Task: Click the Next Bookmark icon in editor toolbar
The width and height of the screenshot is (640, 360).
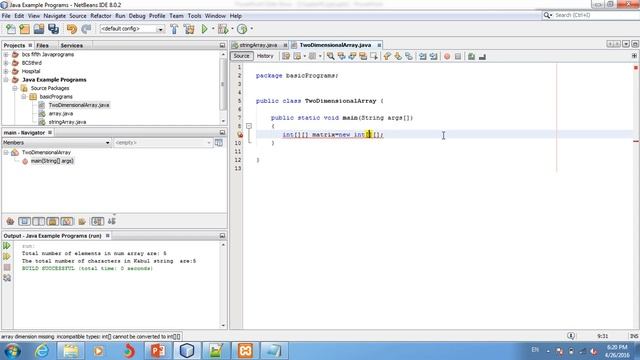Action: 398,56
